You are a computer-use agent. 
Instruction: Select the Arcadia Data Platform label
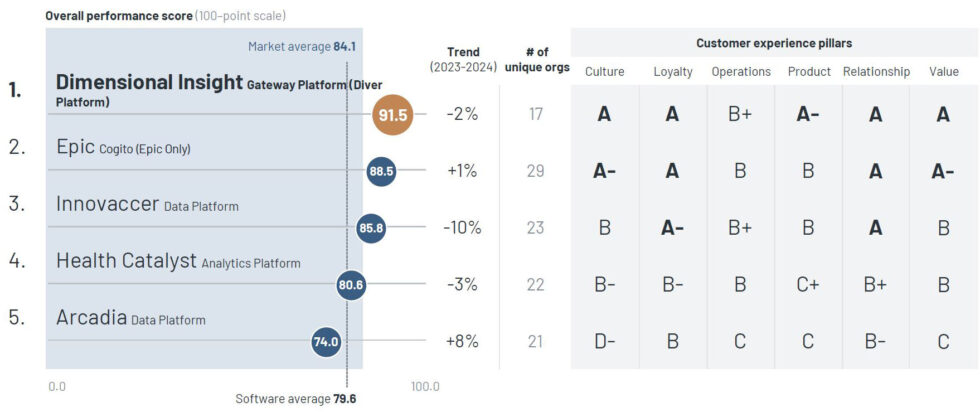point(130,318)
